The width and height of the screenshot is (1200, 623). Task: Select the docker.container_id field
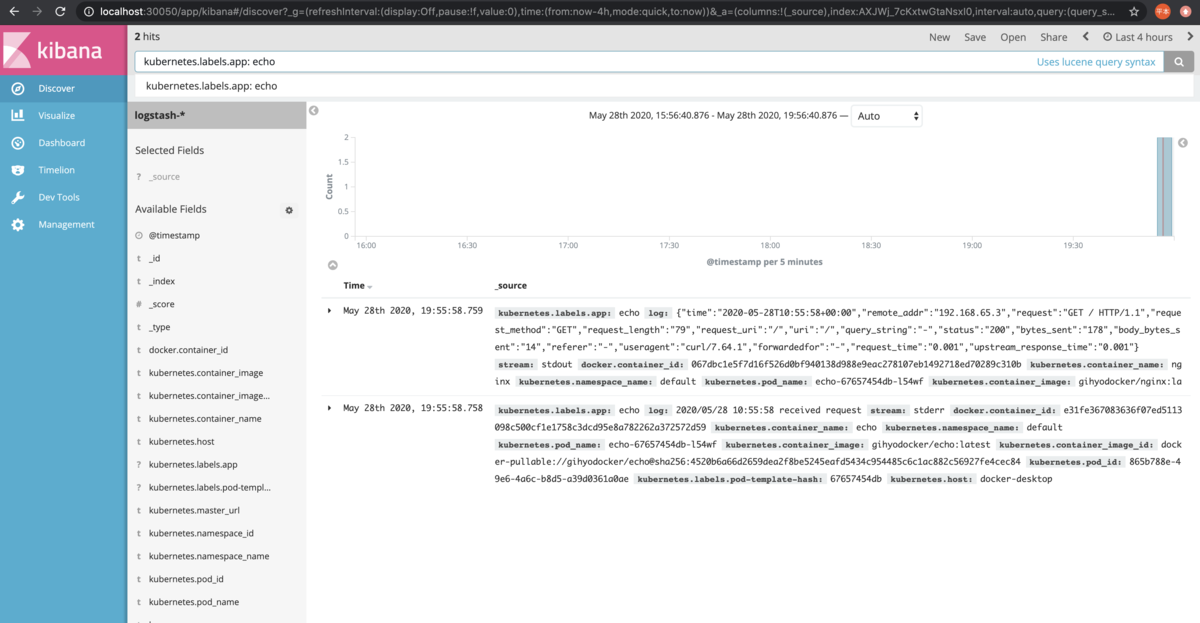[x=188, y=350]
